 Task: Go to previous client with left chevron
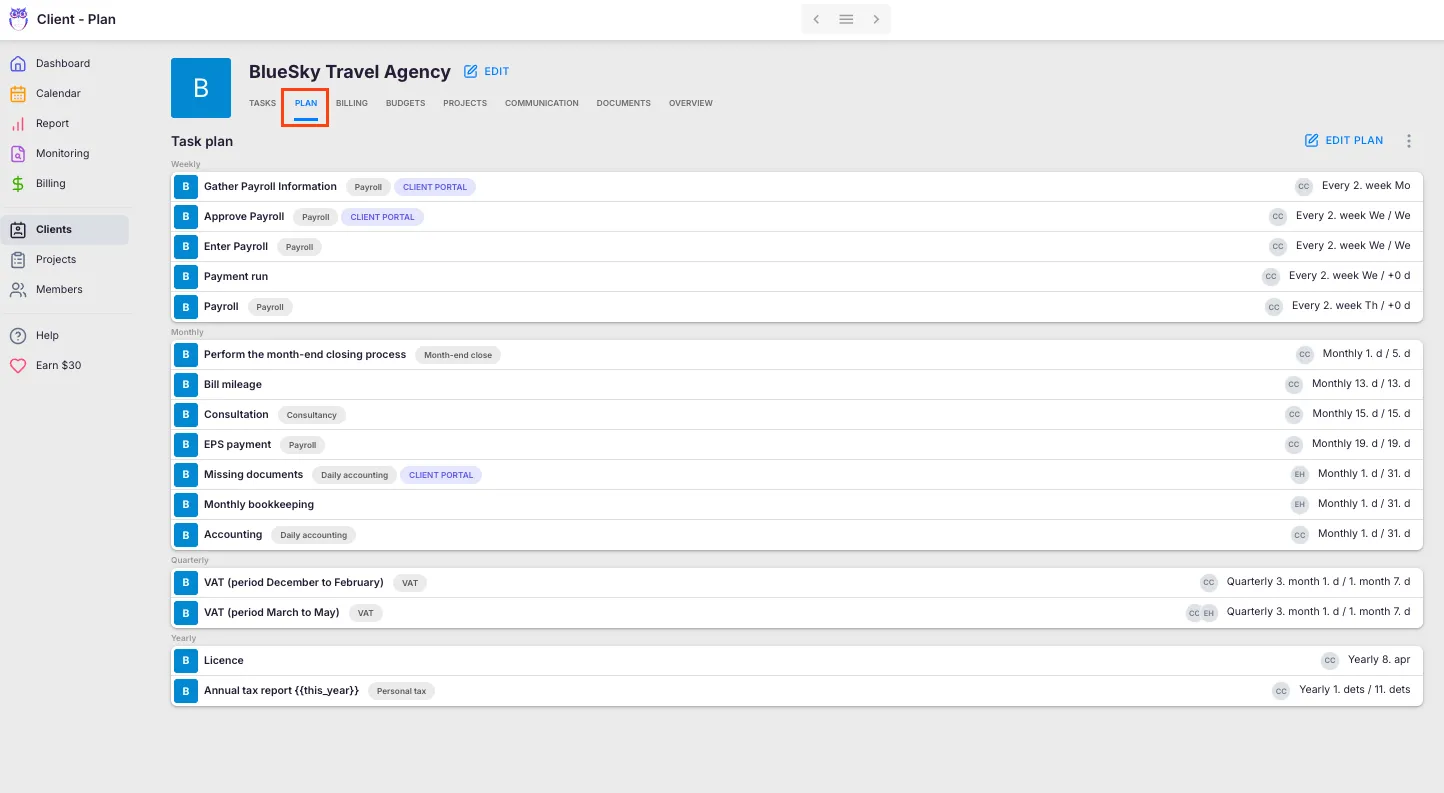[x=816, y=19]
